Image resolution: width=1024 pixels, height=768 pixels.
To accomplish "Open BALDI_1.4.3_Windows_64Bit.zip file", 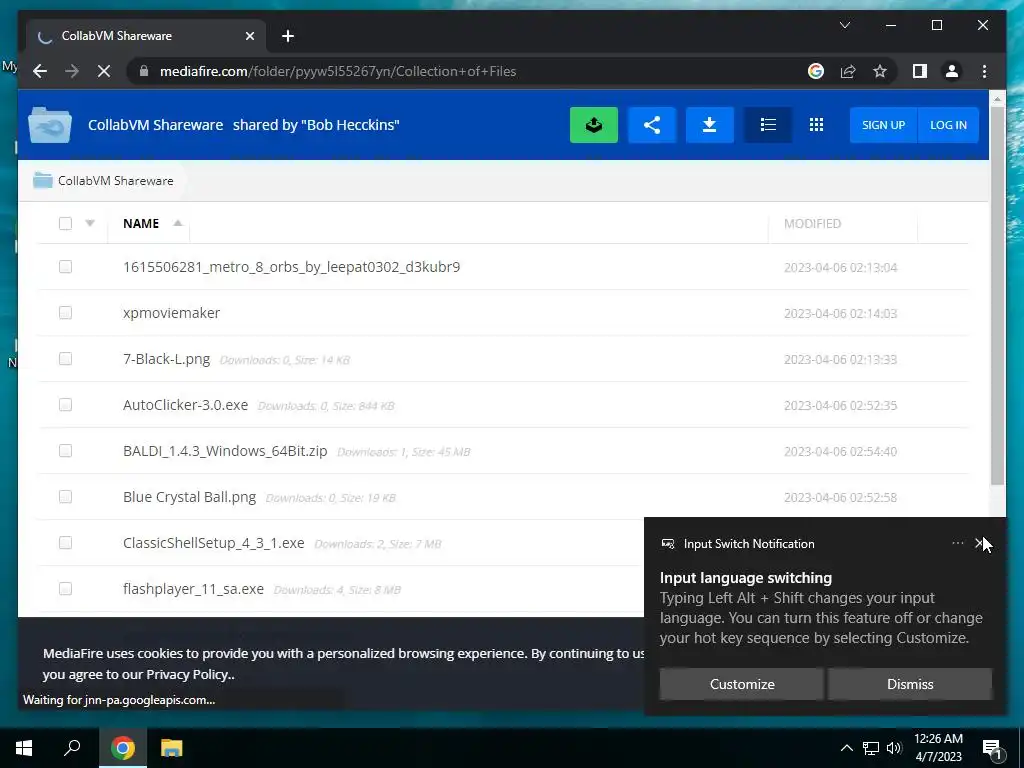I will 225,451.
